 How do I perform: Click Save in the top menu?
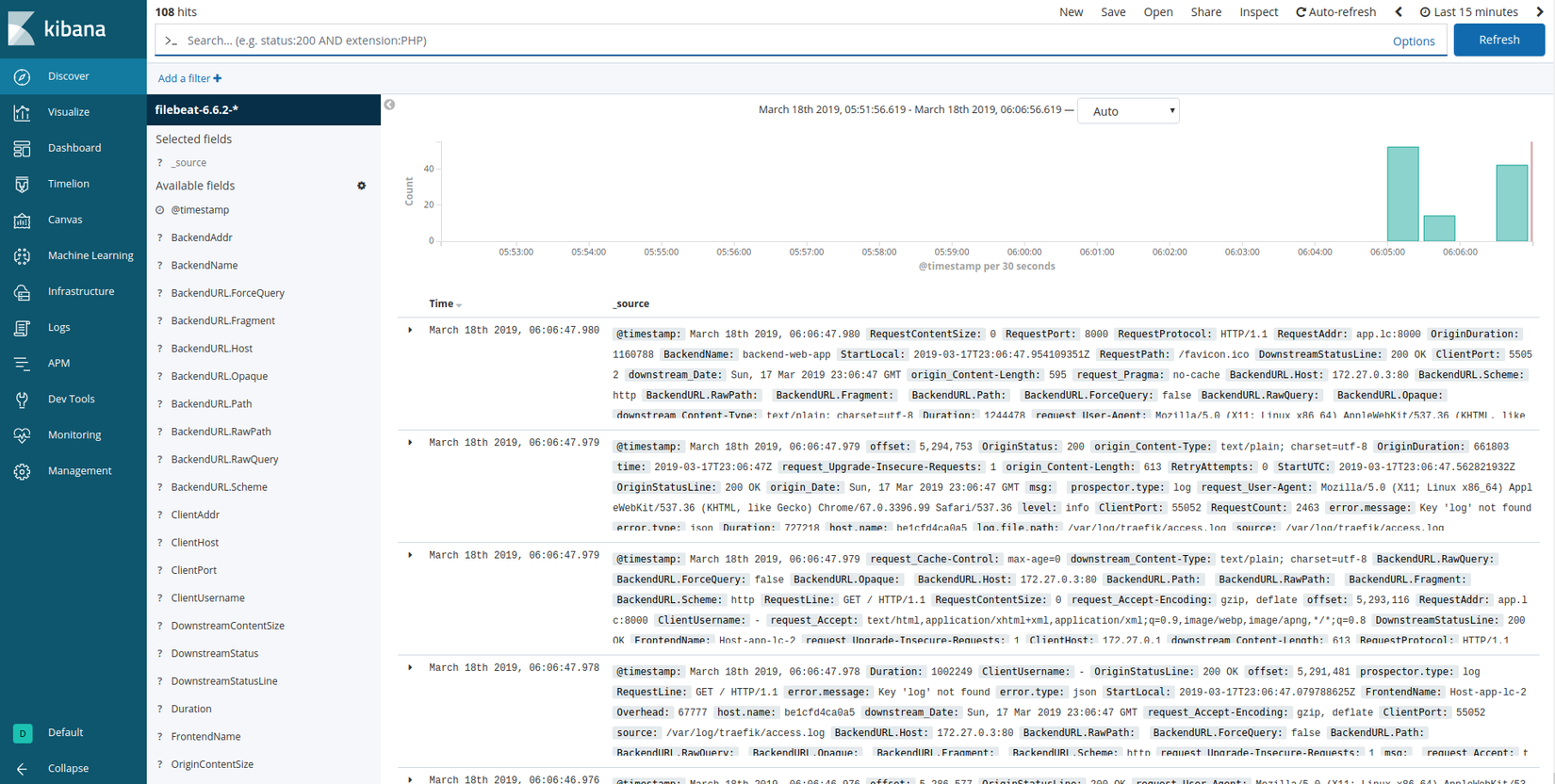[x=1113, y=12]
